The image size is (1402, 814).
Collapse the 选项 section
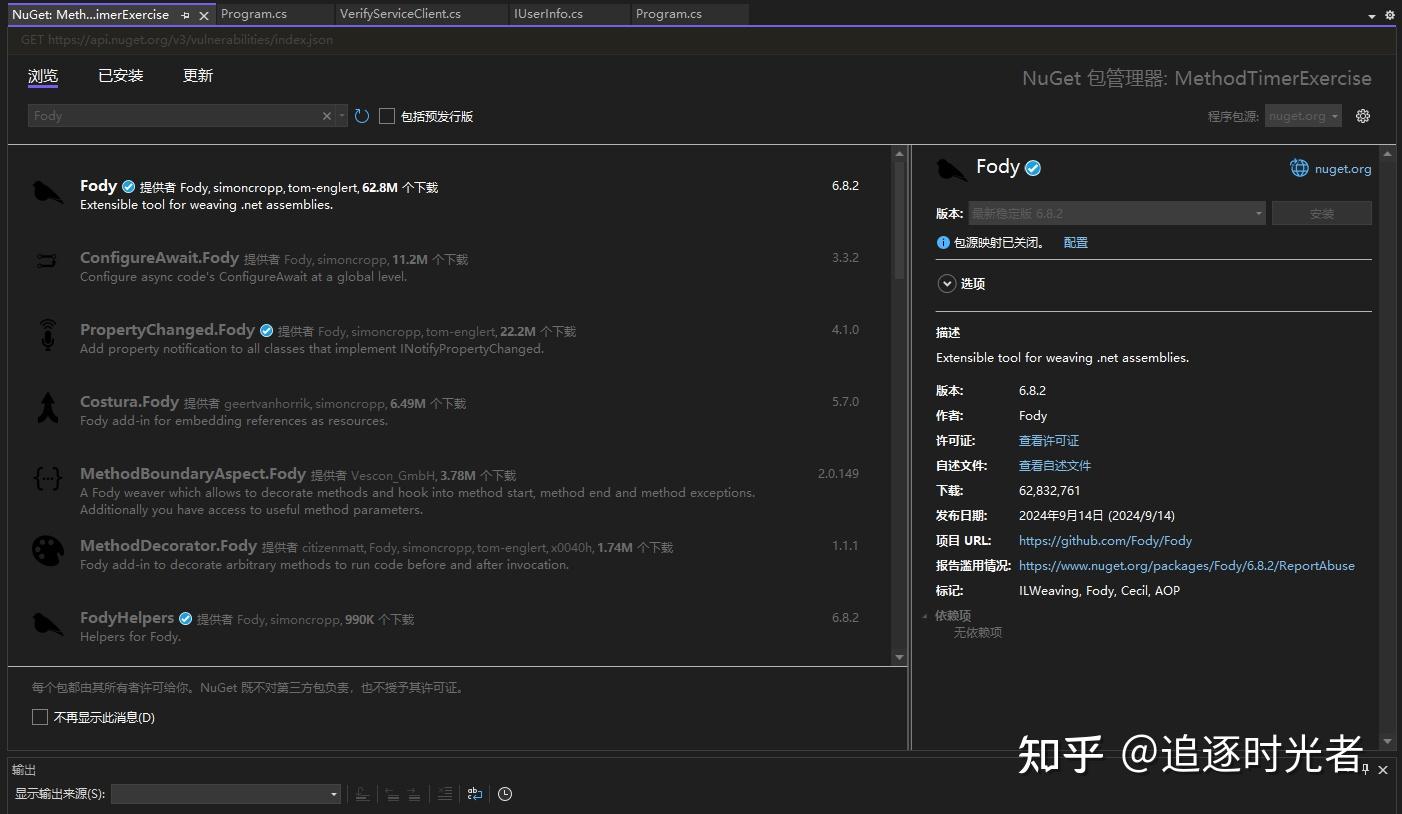947,283
